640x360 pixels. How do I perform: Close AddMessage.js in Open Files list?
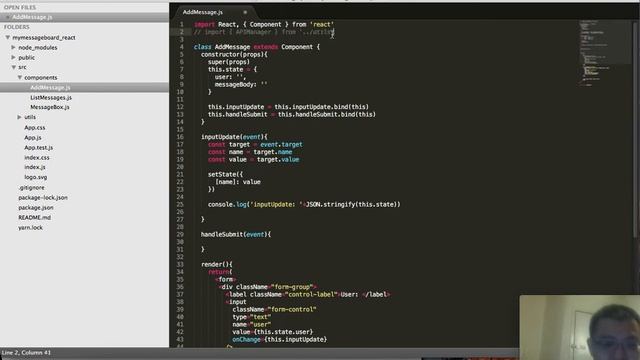click(x=7, y=17)
